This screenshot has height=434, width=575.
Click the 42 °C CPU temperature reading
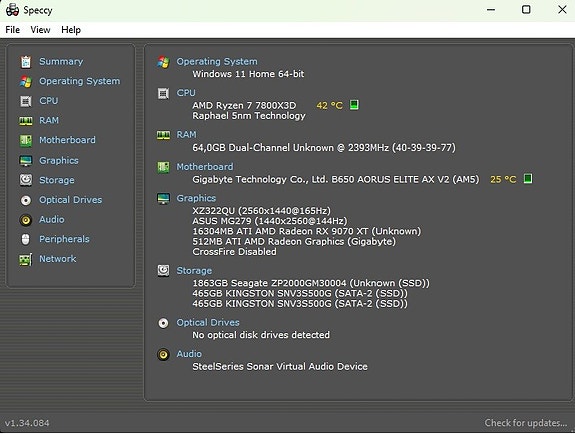tap(329, 106)
